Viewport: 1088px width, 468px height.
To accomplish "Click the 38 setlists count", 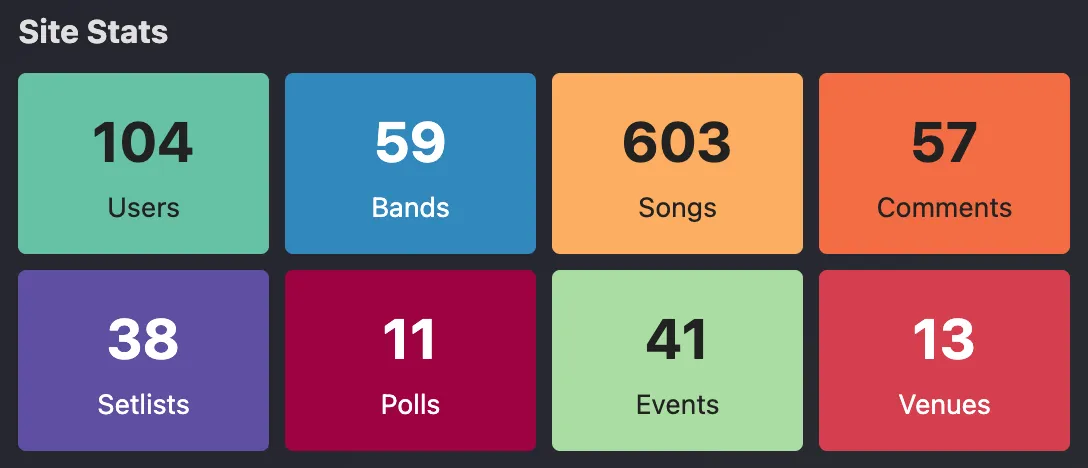I will [x=143, y=339].
